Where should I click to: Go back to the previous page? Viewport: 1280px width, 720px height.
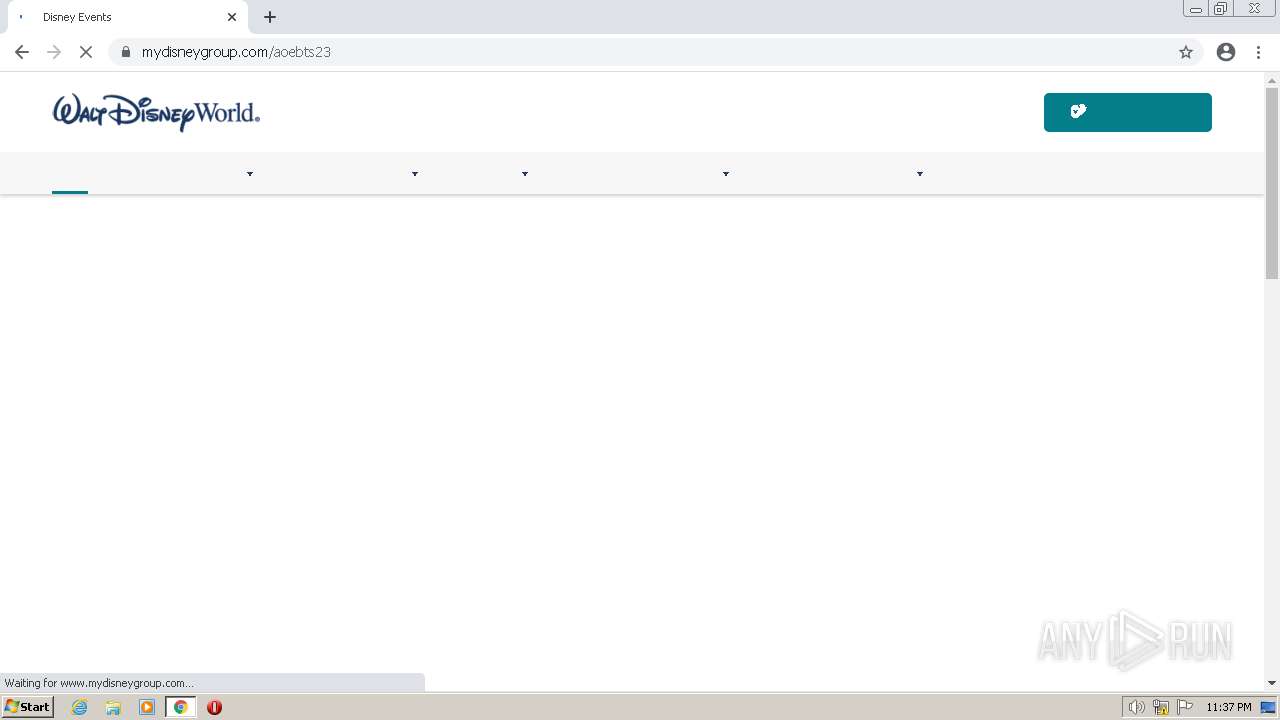[x=22, y=52]
